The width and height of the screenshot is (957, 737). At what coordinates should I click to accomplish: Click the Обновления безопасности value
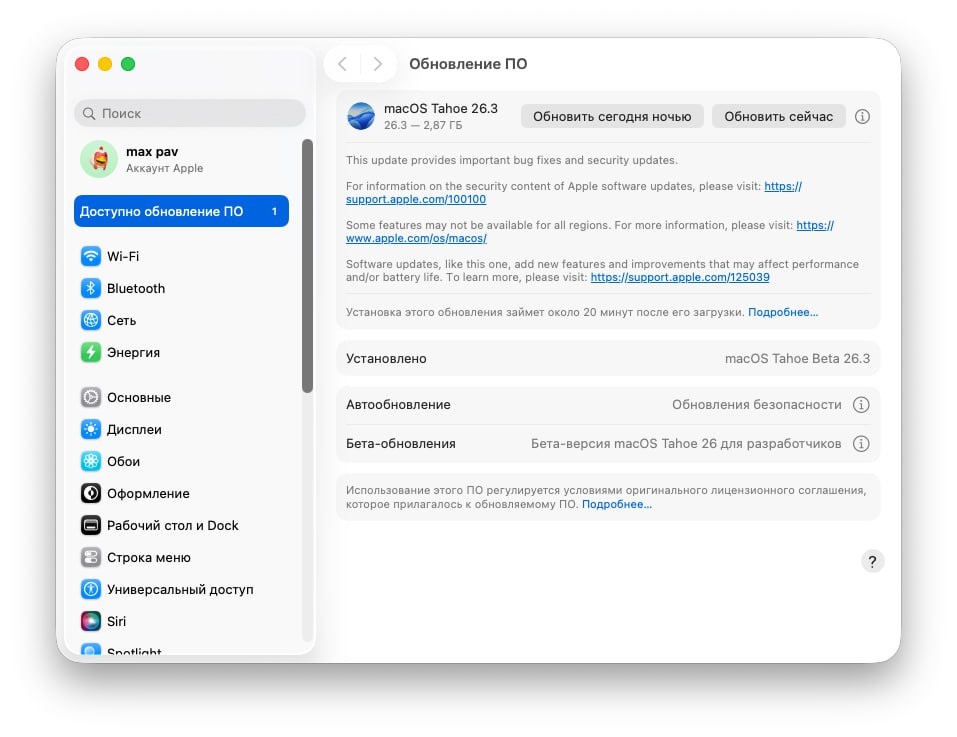coord(756,404)
